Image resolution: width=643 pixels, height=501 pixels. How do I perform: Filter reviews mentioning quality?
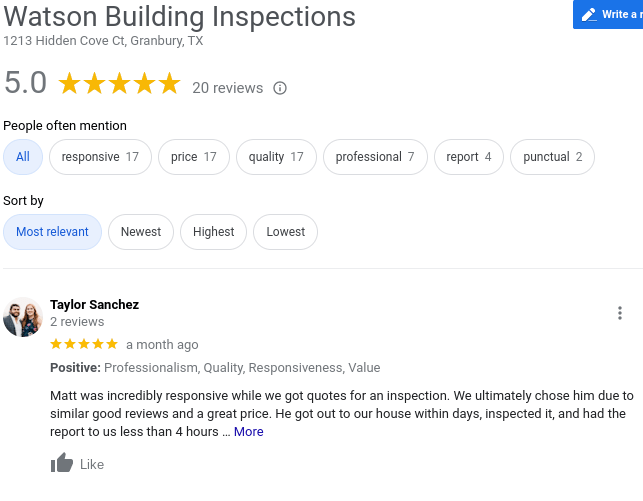[276, 157]
